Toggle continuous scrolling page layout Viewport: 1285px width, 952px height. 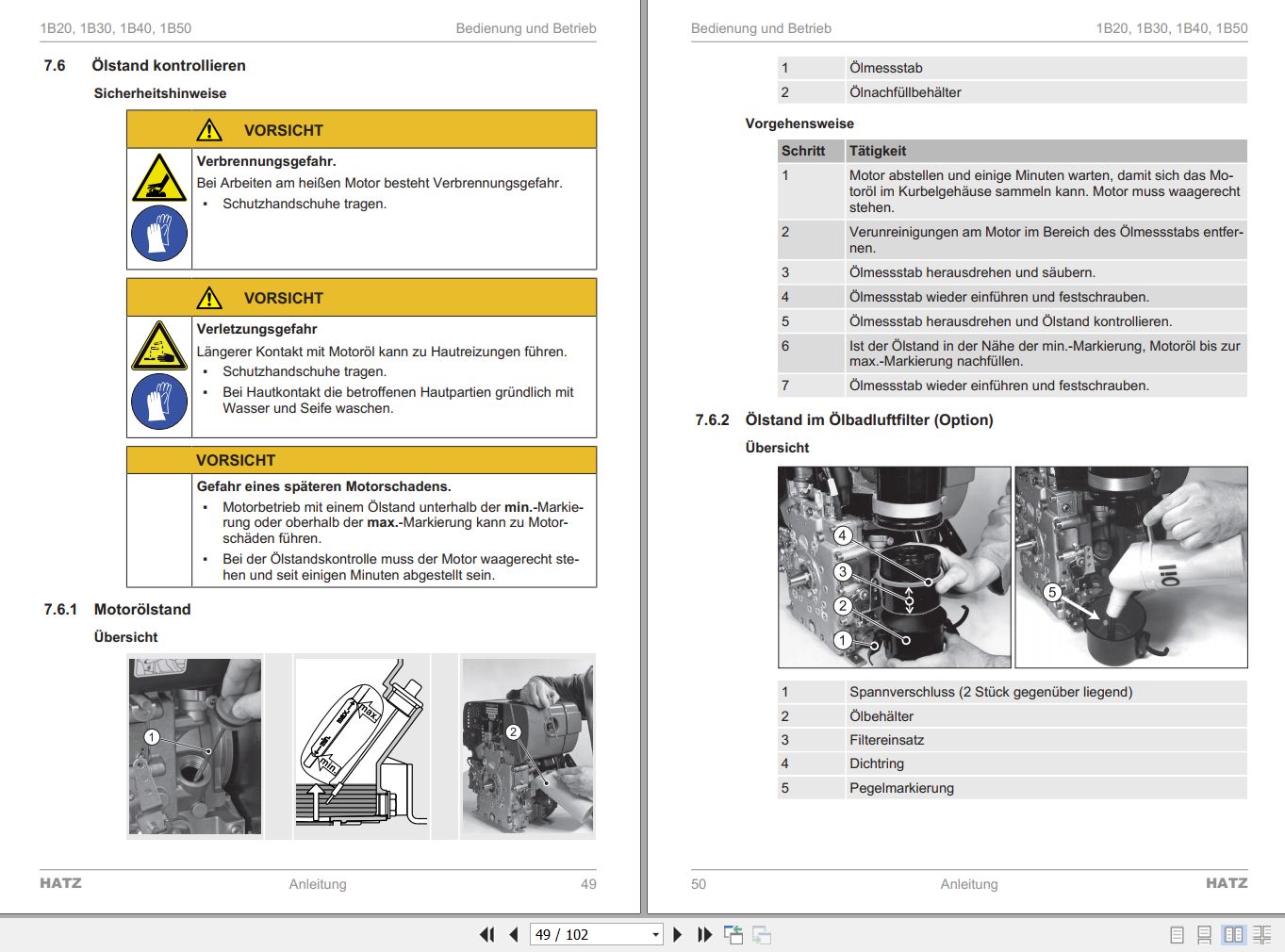tap(1204, 934)
